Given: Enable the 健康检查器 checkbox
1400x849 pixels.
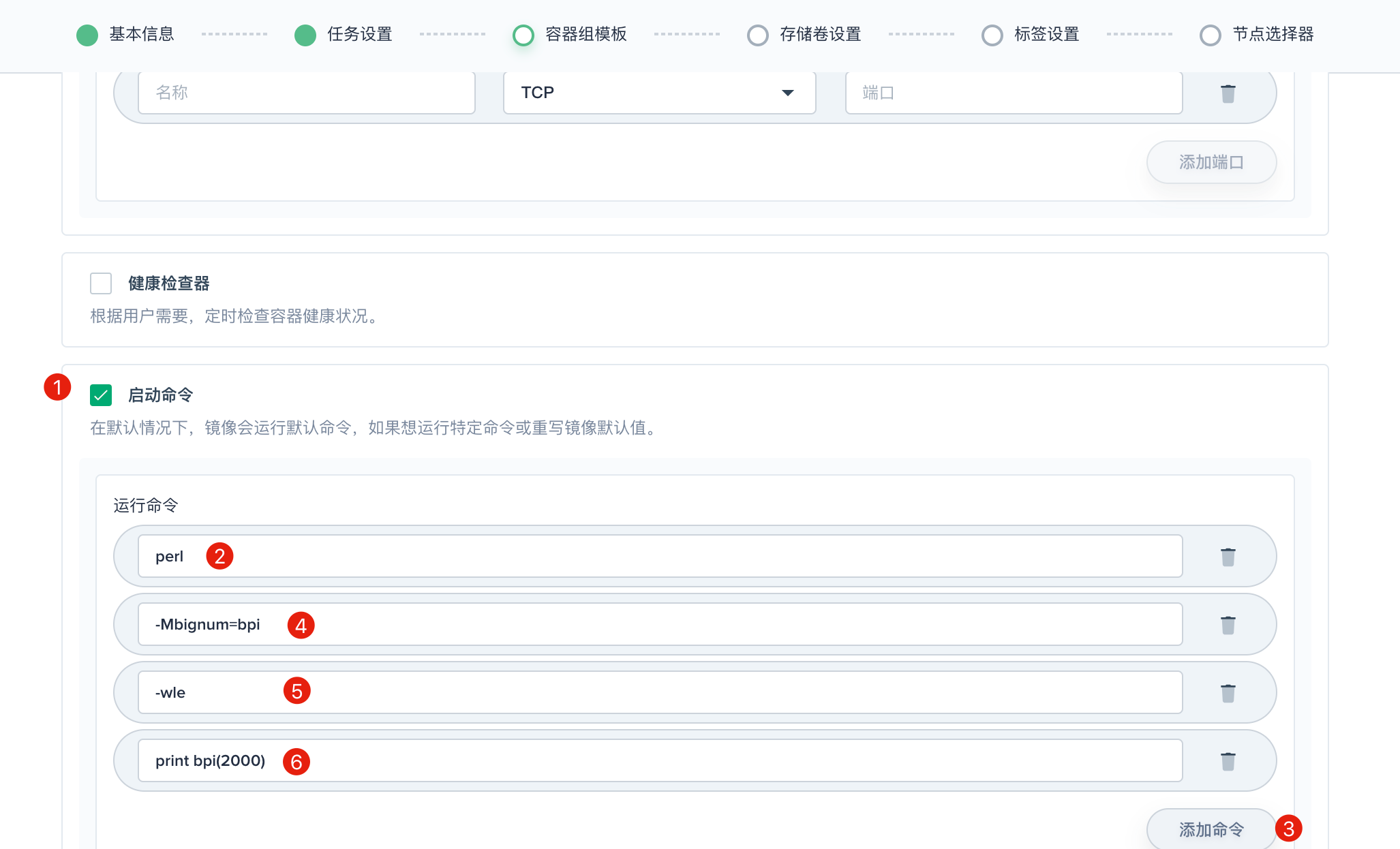Looking at the screenshot, I should point(101,283).
